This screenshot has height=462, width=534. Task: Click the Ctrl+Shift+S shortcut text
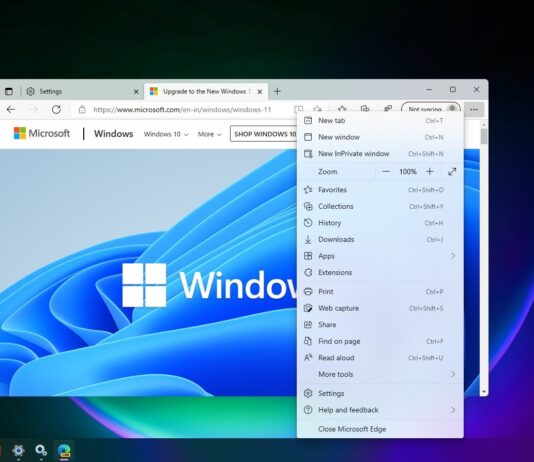[x=426, y=308]
